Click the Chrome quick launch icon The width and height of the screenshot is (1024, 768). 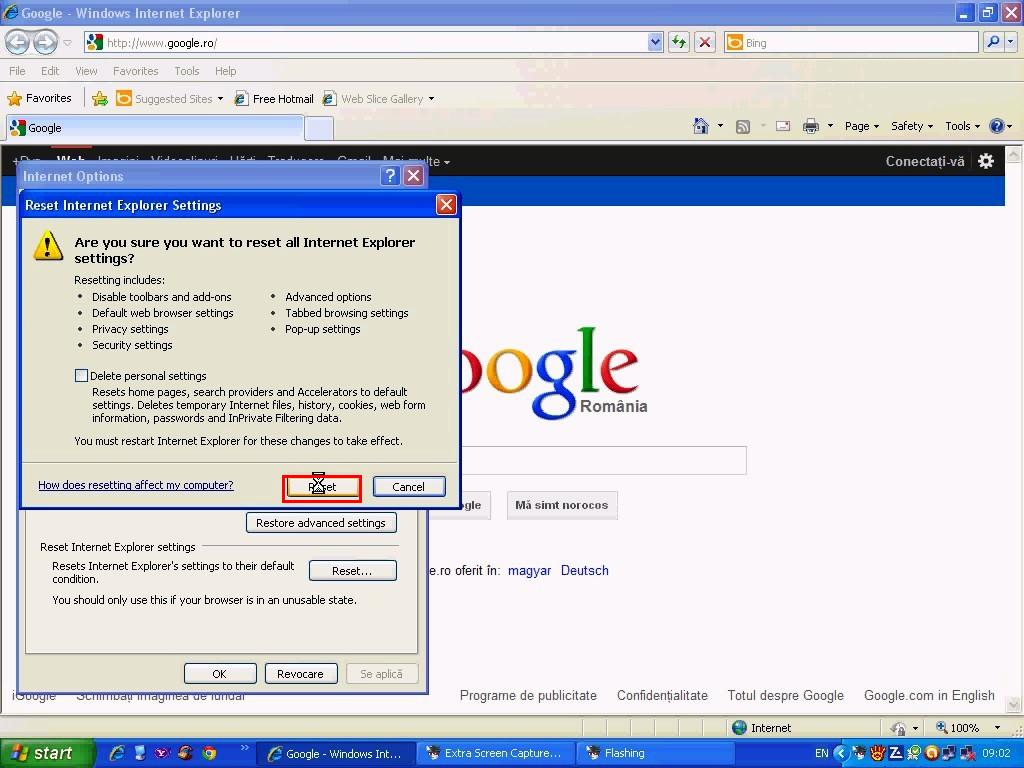(x=209, y=753)
